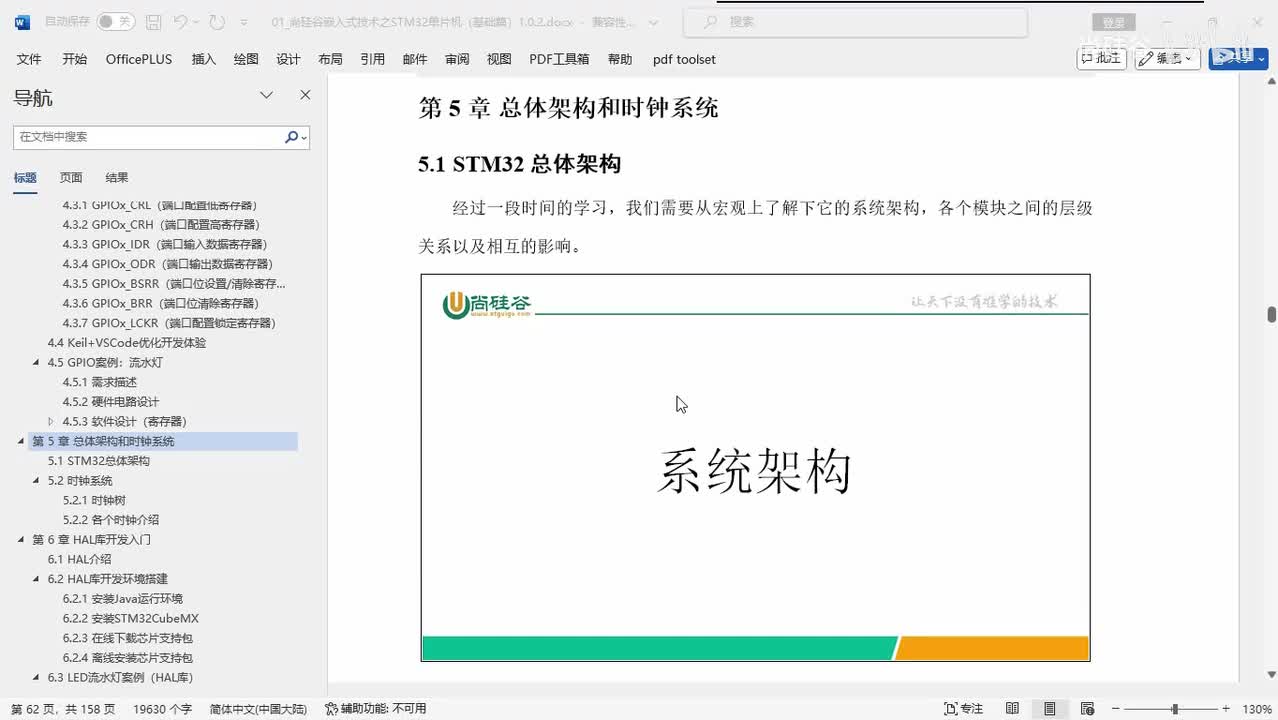The image size is (1278, 720).
Task: Open the 共享 share dropdown button
Action: [1238, 58]
